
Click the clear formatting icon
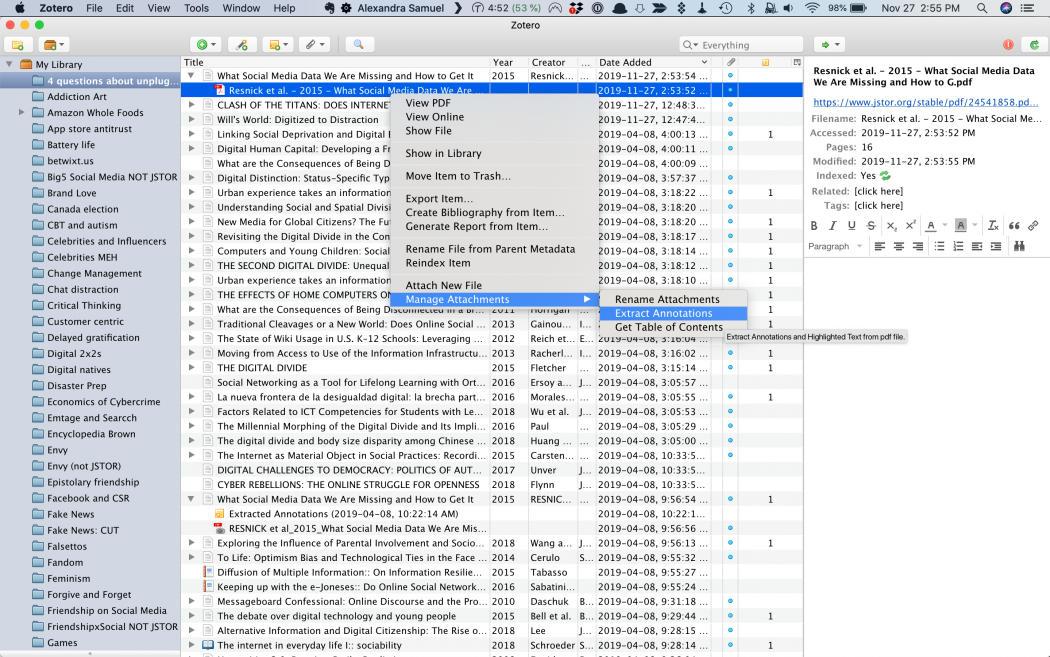pyautogui.click(x=993, y=226)
